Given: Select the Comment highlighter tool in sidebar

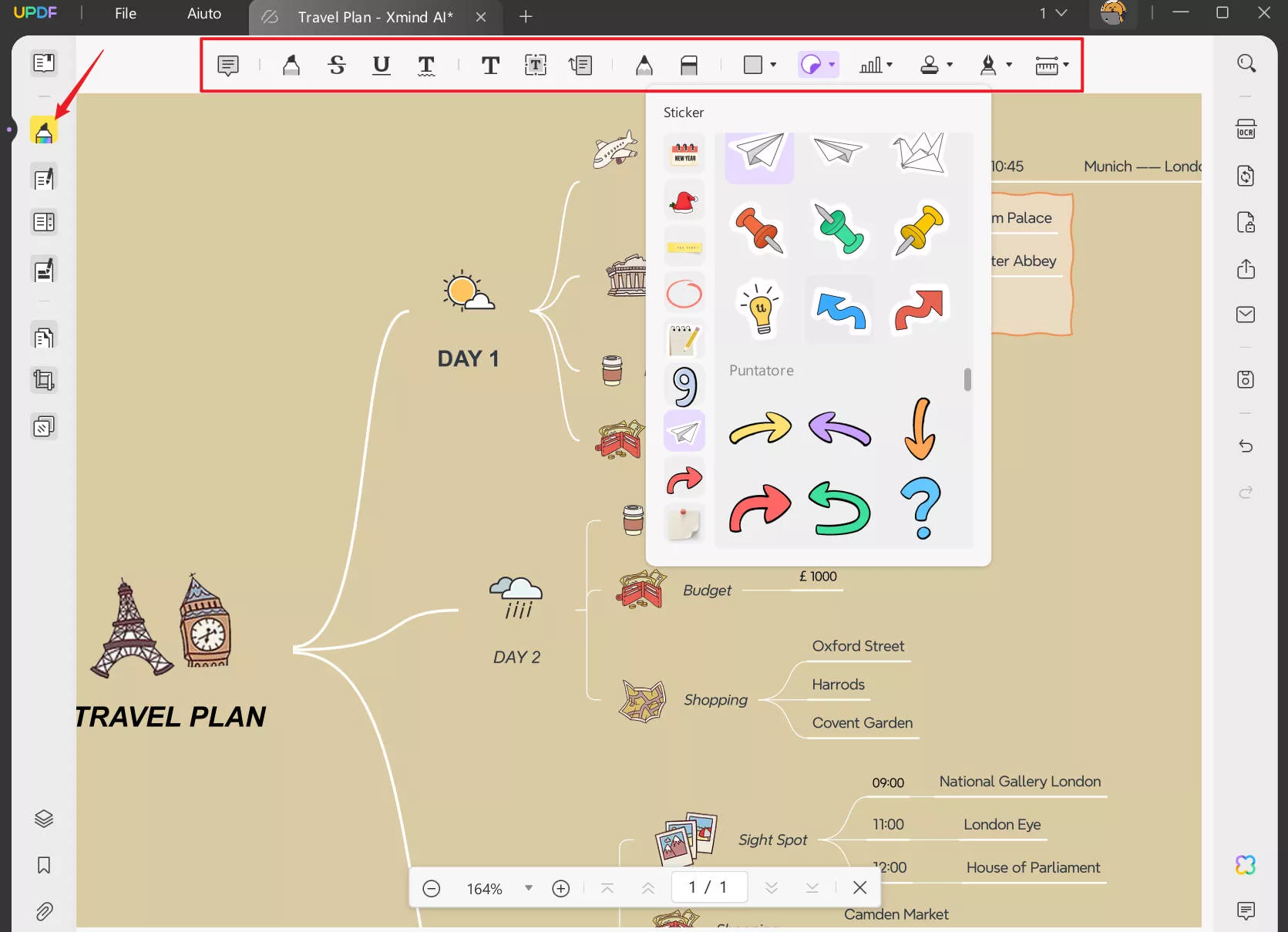Looking at the screenshot, I should pos(44,132).
